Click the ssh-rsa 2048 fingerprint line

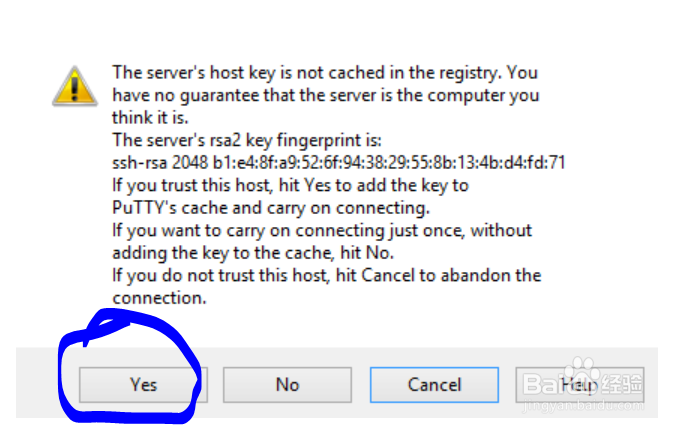(339, 162)
